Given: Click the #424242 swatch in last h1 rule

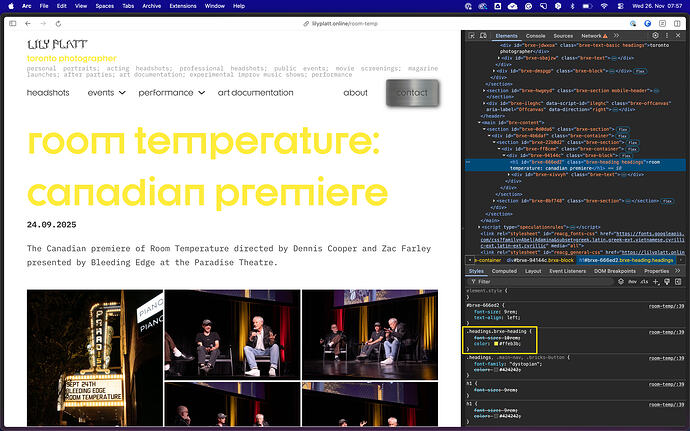Looking at the screenshot, I should (x=496, y=416).
